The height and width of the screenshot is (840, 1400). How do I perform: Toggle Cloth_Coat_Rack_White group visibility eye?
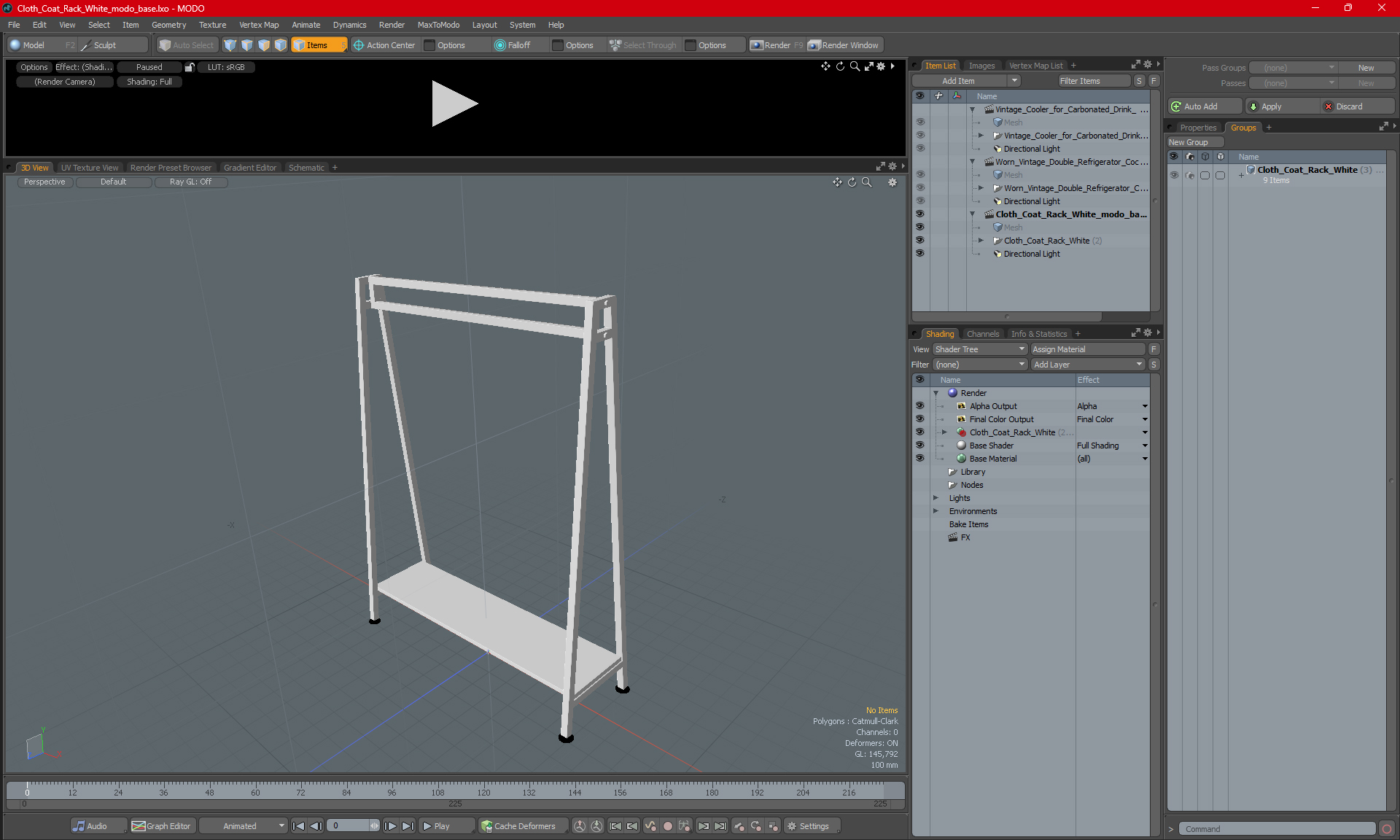point(1174,175)
